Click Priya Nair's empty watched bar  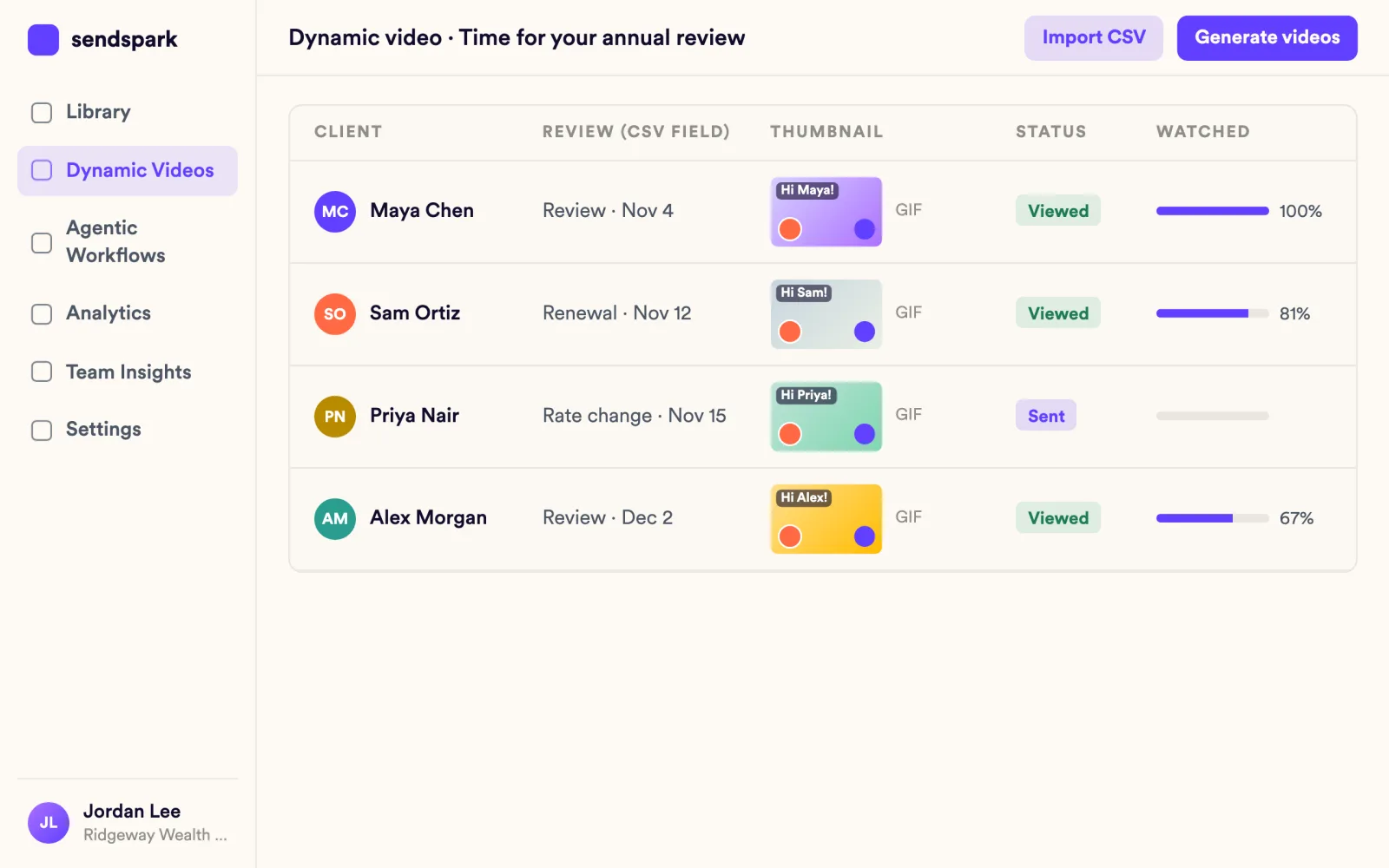(x=1213, y=416)
